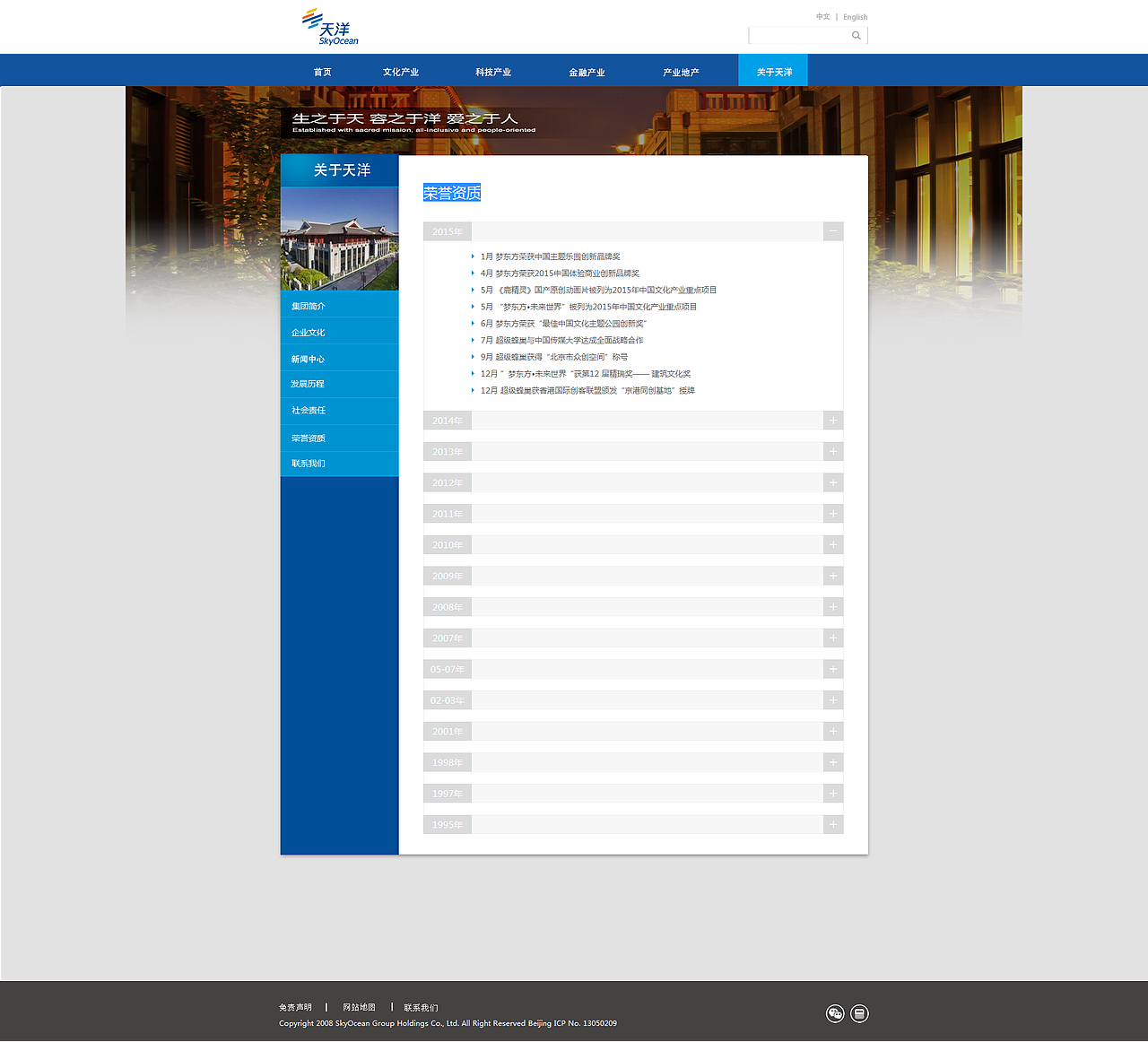Expand the 02-03年 section plus button
1148x1042 pixels.
coord(833,700)
